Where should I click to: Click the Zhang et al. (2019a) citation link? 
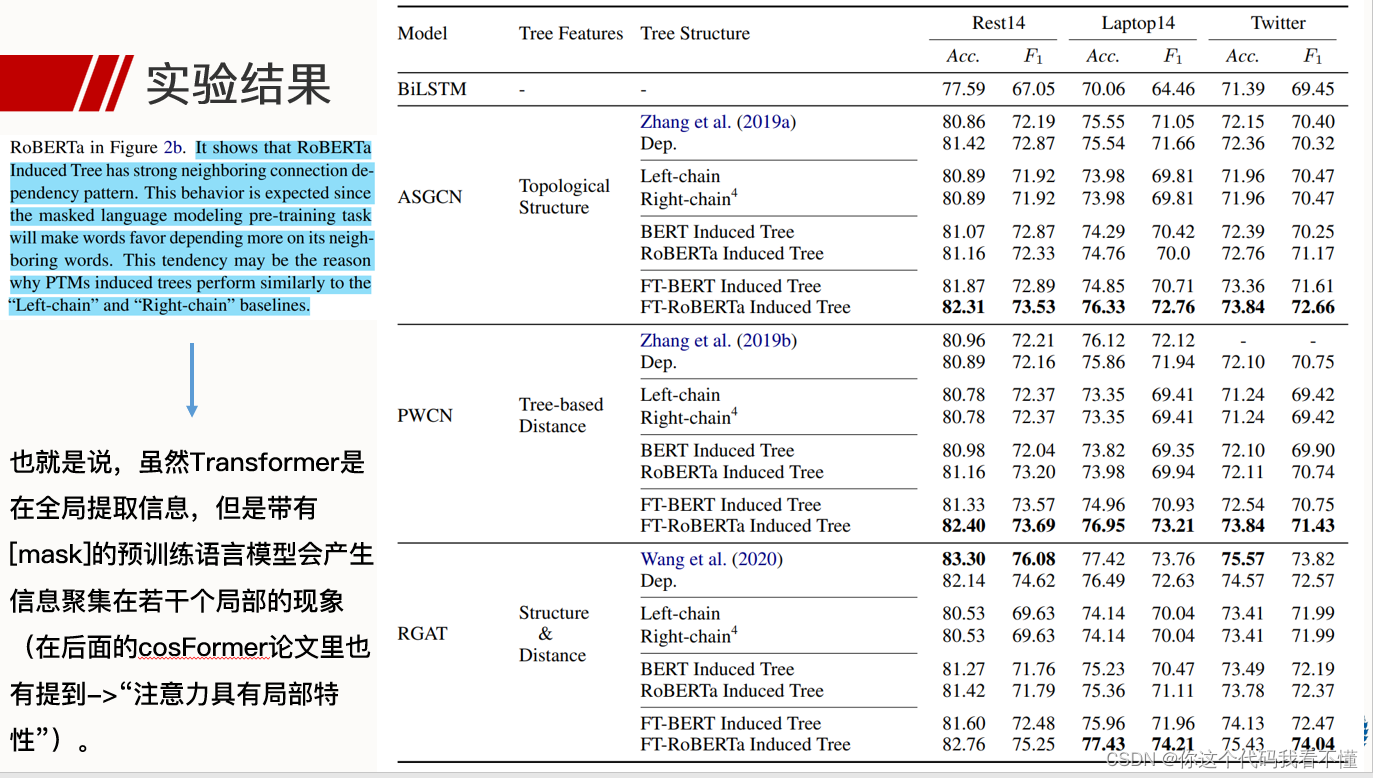(718, 122)
